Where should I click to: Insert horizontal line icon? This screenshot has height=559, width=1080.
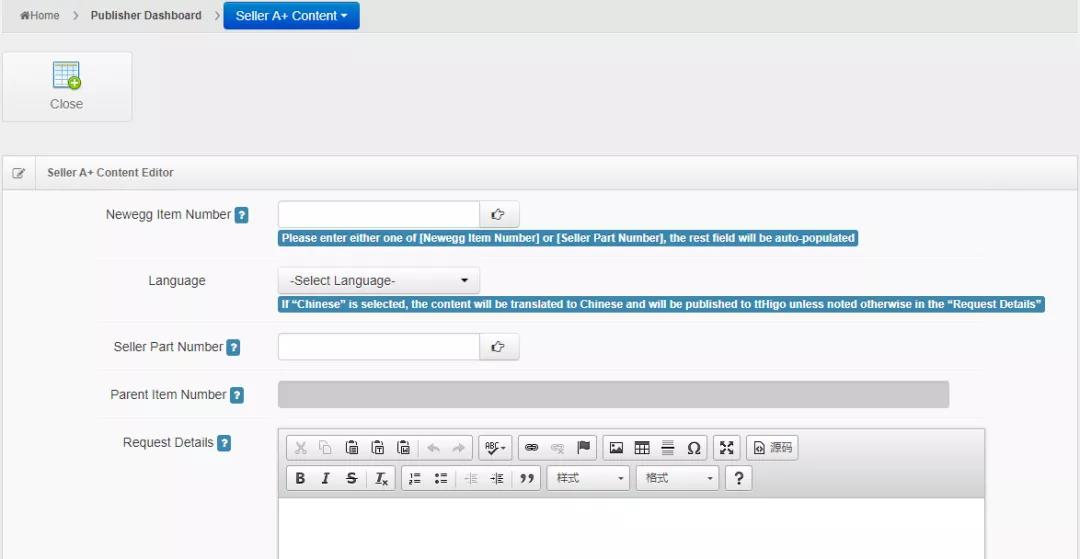pos(667,448)
